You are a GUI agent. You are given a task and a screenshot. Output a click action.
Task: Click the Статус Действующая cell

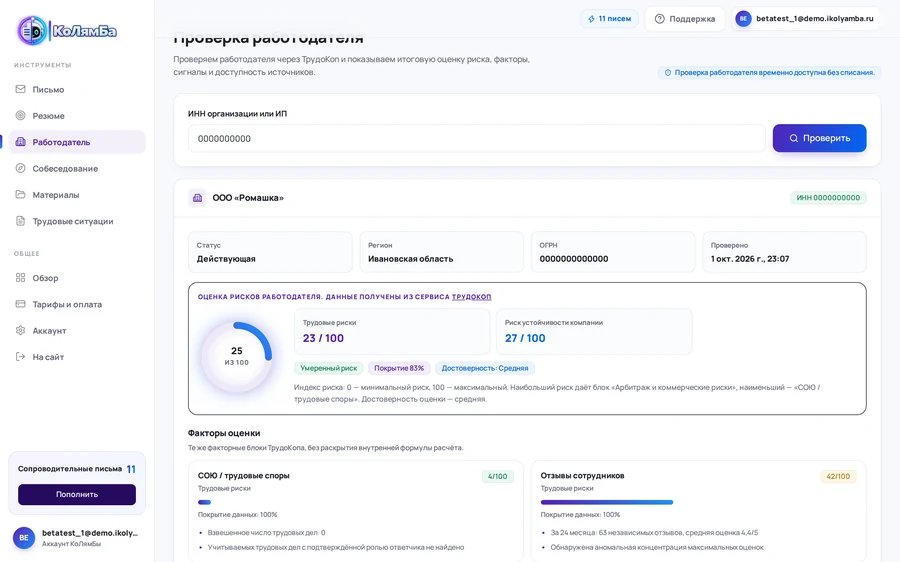tap(270, 252)
